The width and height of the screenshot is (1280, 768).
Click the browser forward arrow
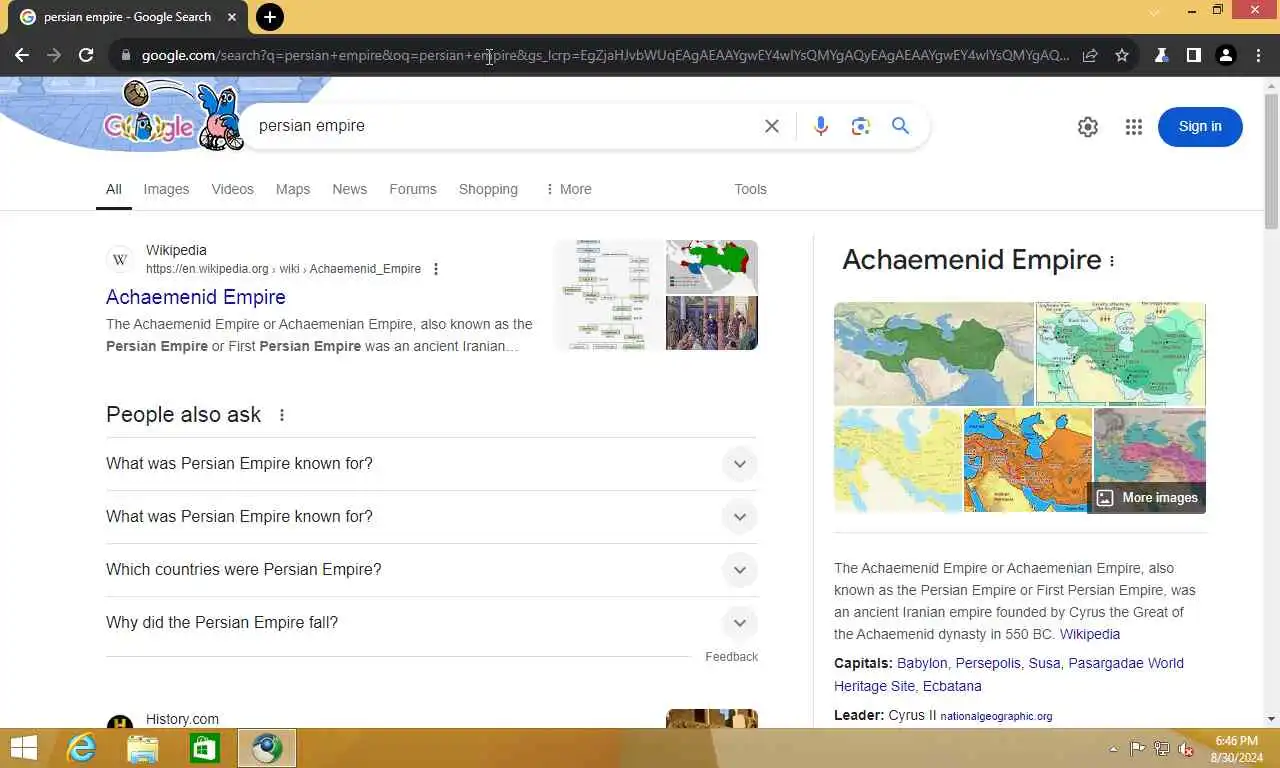point(54,55)
